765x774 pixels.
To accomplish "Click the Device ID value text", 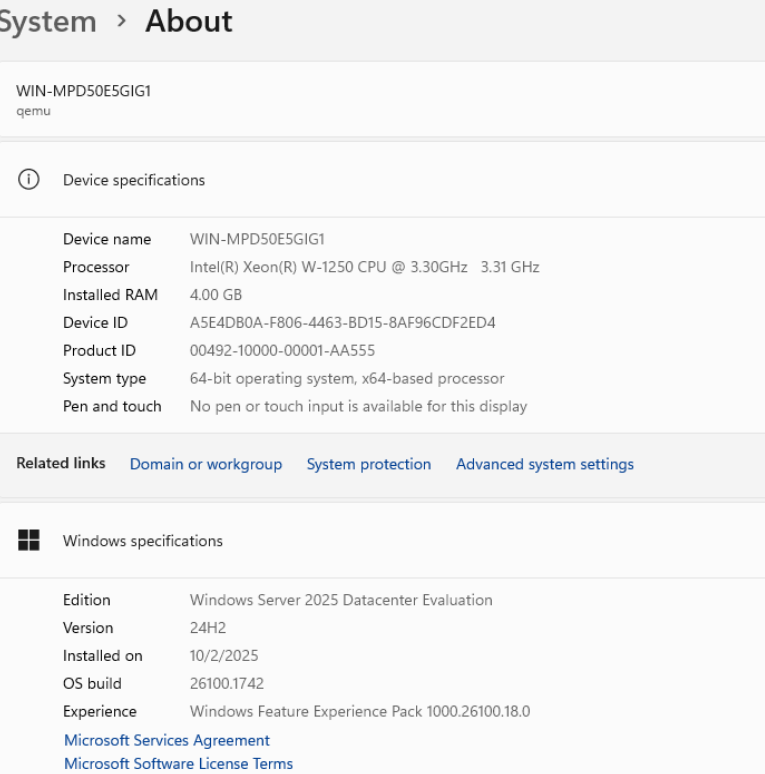I will (343, 323).
